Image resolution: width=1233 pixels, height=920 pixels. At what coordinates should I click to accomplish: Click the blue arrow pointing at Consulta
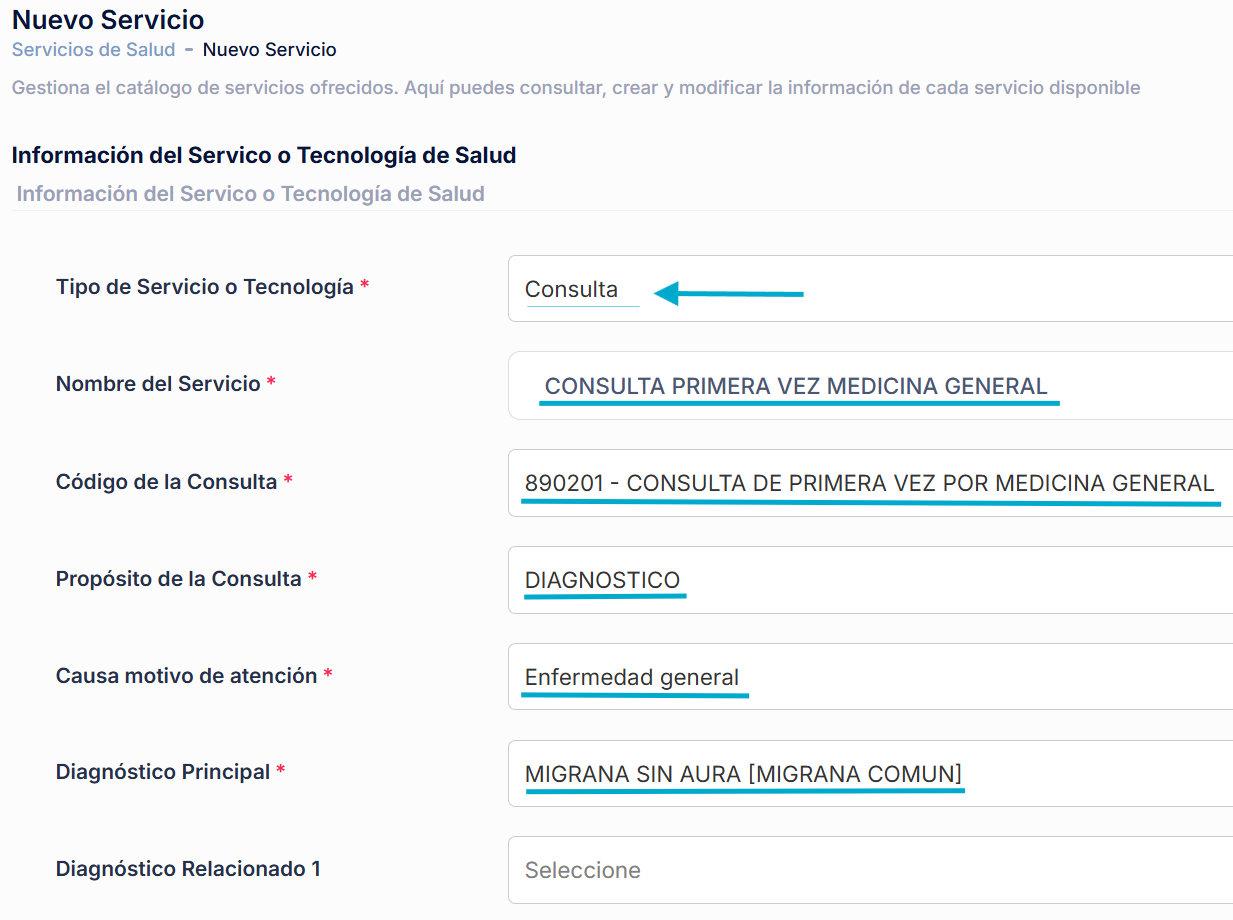pyautogui.click(x=729, y=294)
